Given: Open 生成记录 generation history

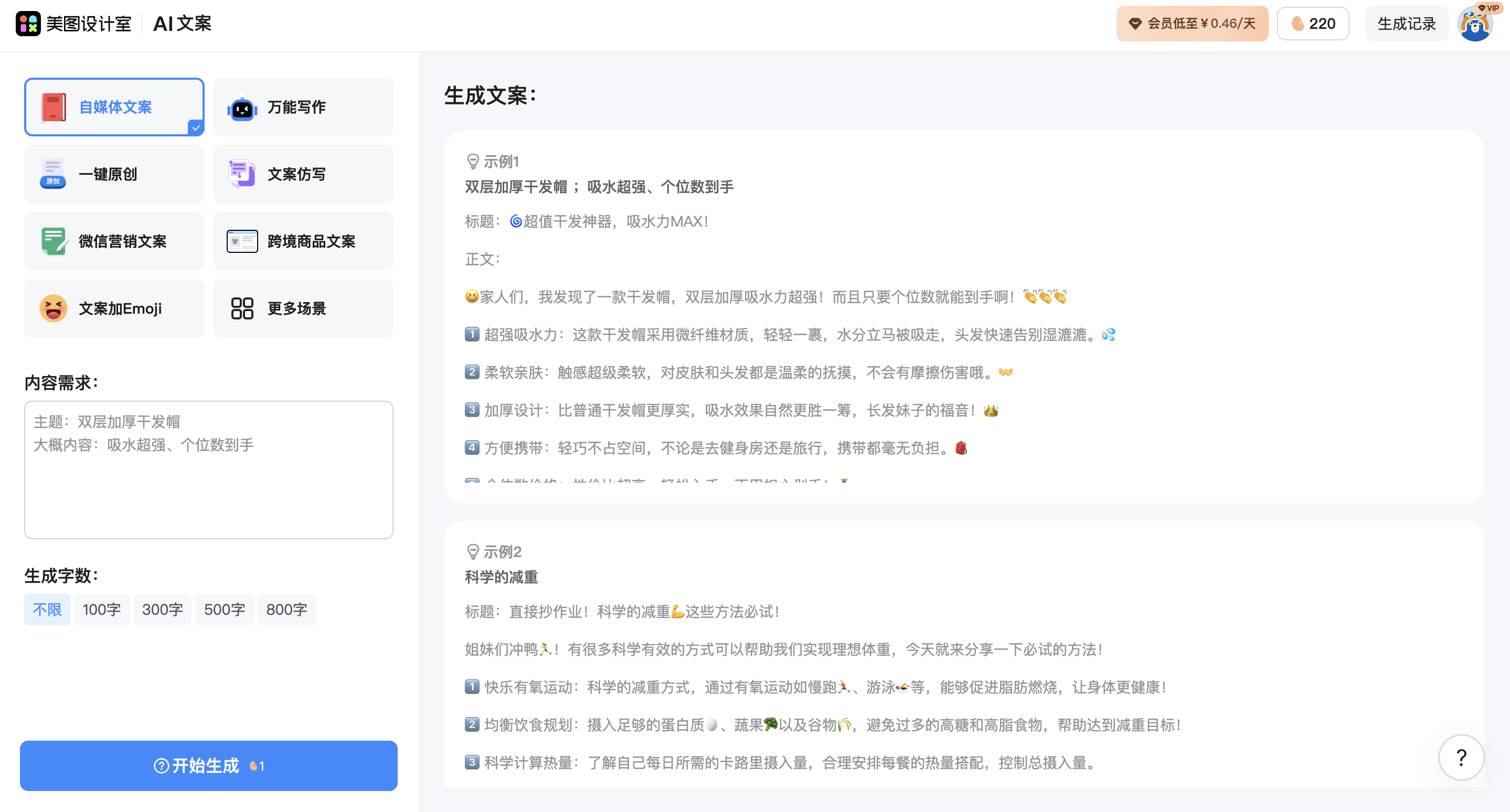Looking at the screenshot, I should pyautogui.click(x=1406, y=24).
